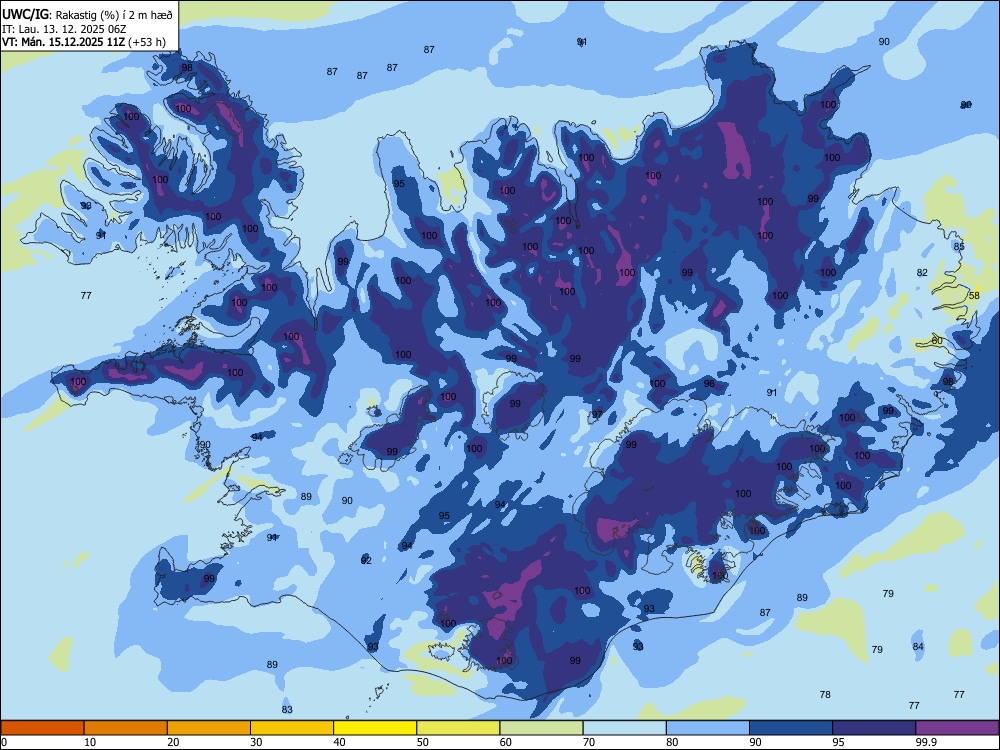The height and width of the screenshot is (750, 1000).
Task: Click the legend tick label '70'
Action: (x=589, y=742)
